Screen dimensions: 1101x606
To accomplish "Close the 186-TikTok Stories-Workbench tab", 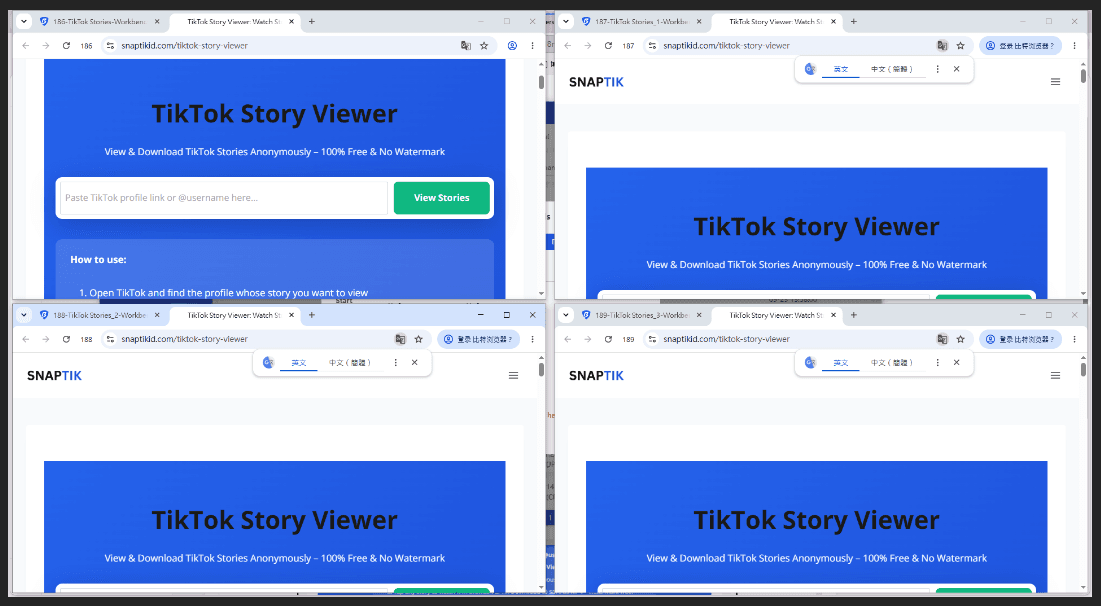I will pyautogui.click(x=157, y=22).
